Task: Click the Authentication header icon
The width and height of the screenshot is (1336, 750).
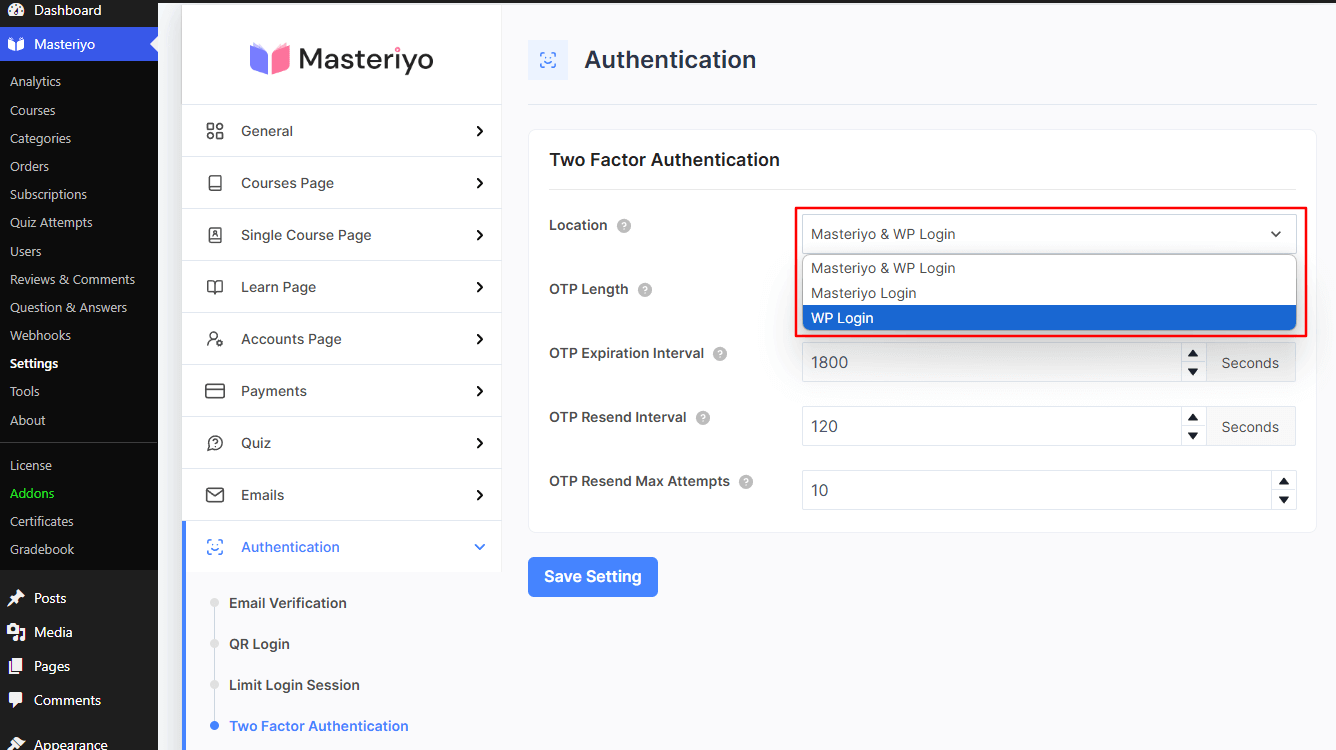Action: 548,60
